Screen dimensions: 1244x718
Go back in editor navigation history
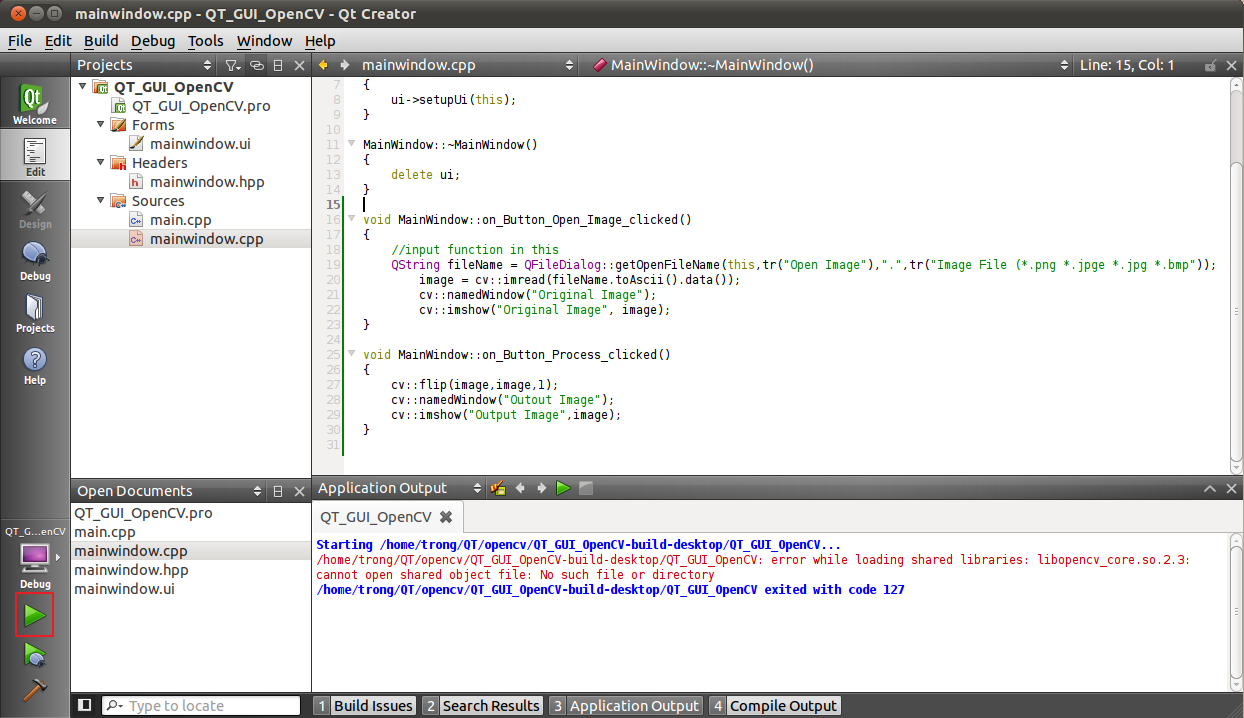point(323,65)
